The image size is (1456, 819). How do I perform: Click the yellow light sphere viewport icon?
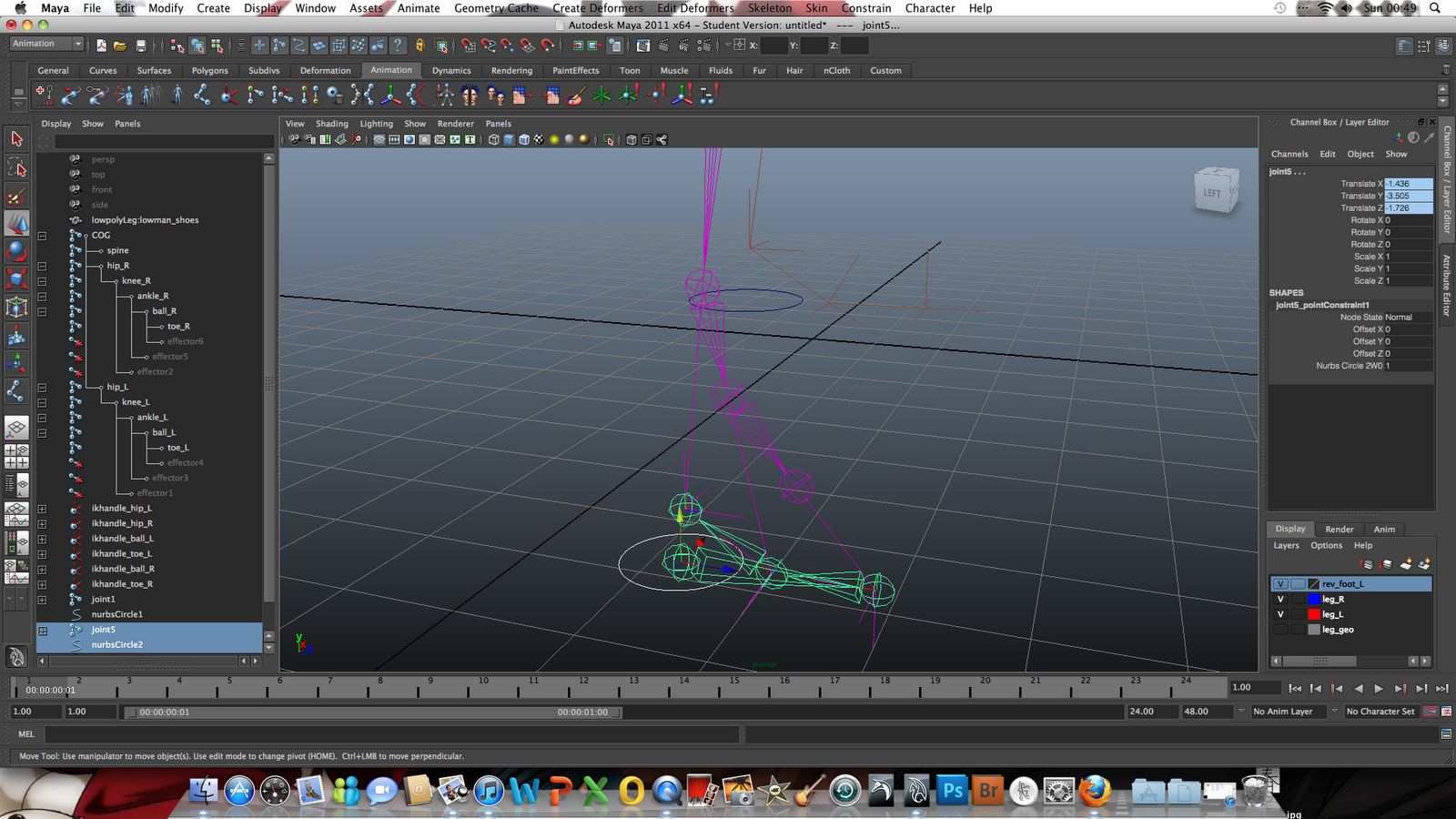(554, 139)
